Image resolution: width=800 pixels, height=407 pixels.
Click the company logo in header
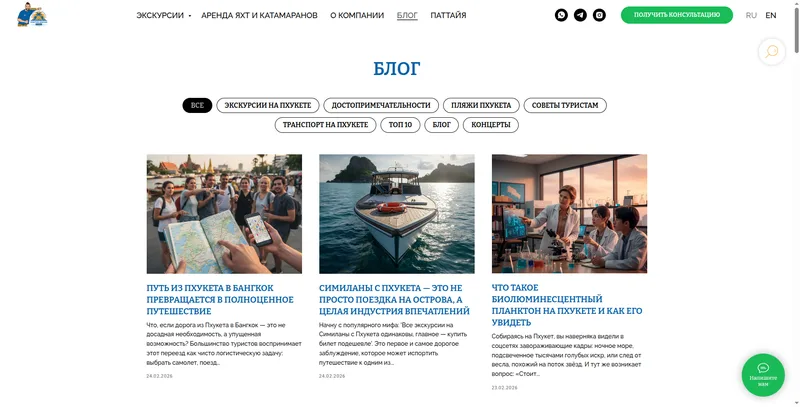coord(32,14)
